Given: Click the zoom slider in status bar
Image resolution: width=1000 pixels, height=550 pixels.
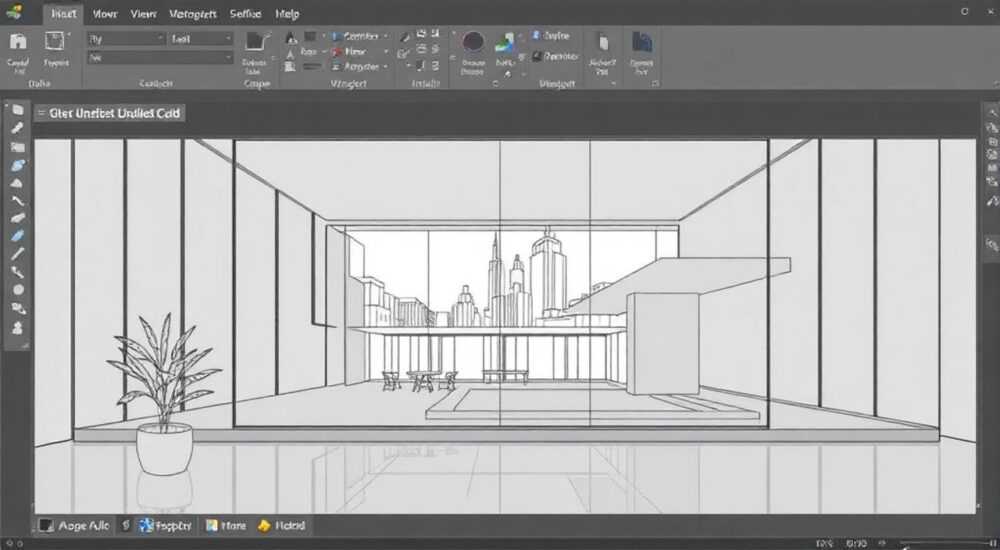Looking at the screenshot, I should 947,544.
